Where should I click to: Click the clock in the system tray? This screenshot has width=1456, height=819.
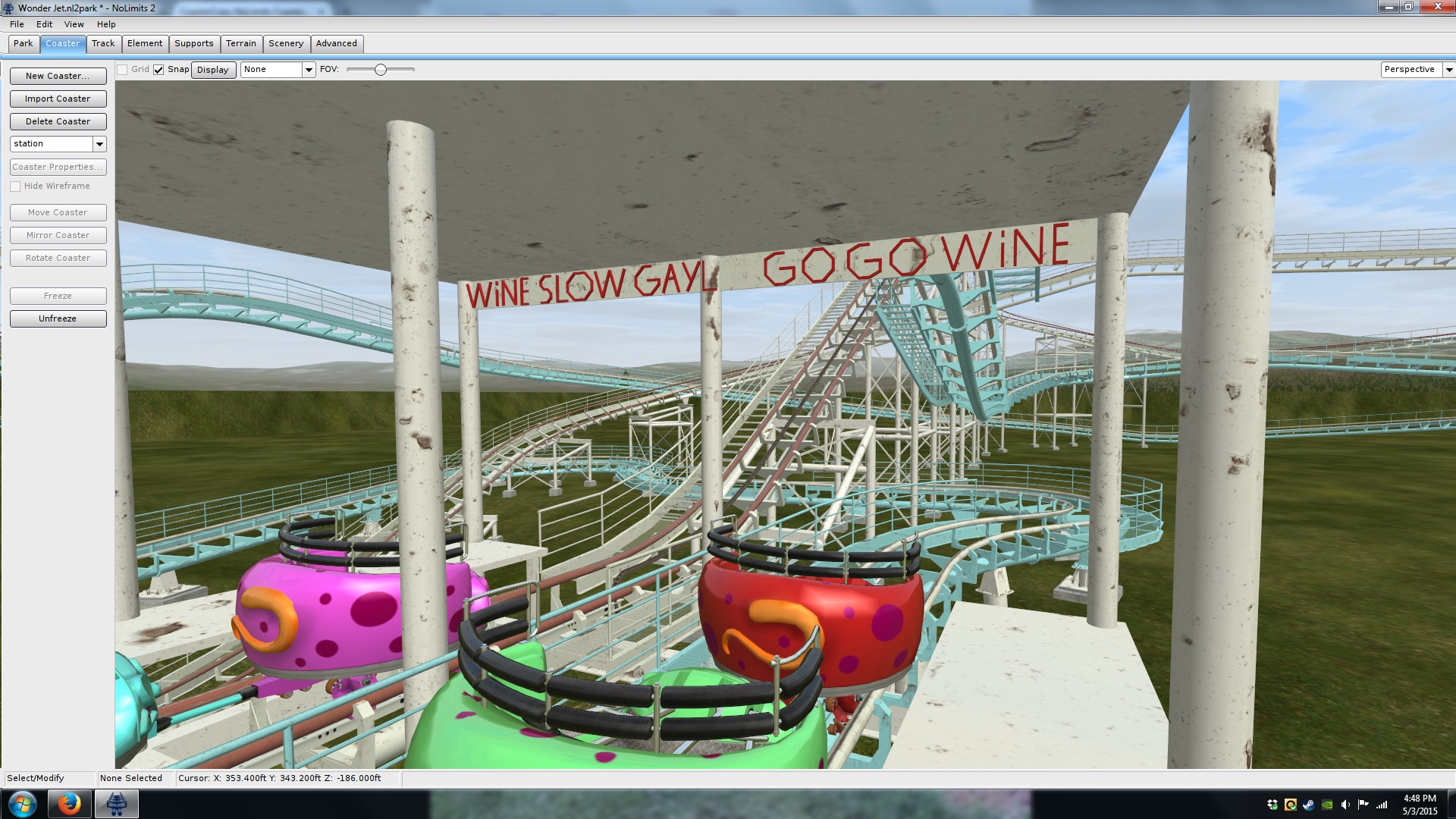click(1419, 805)
